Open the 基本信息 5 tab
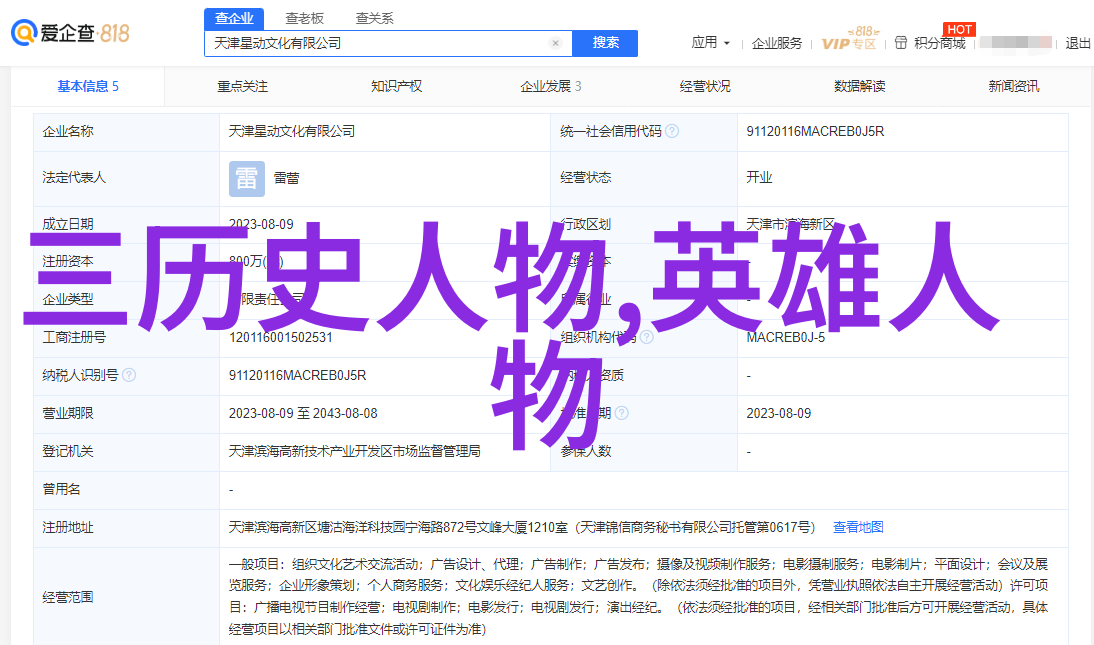This screenshot has width=1094, height=645. coord(88,87)
